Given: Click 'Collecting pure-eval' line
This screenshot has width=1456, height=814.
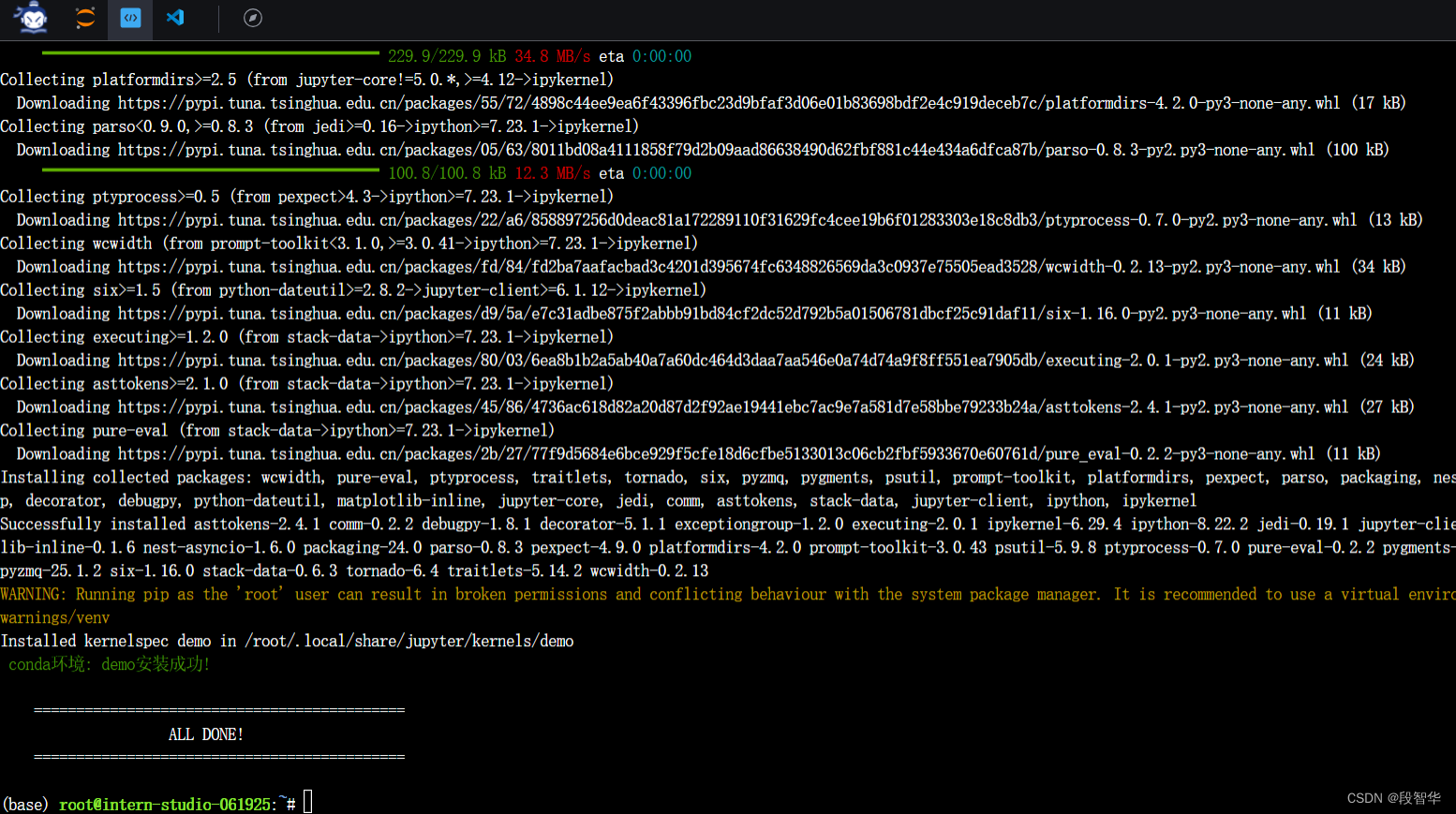Looking at the screenshot, I should point(277,431).
